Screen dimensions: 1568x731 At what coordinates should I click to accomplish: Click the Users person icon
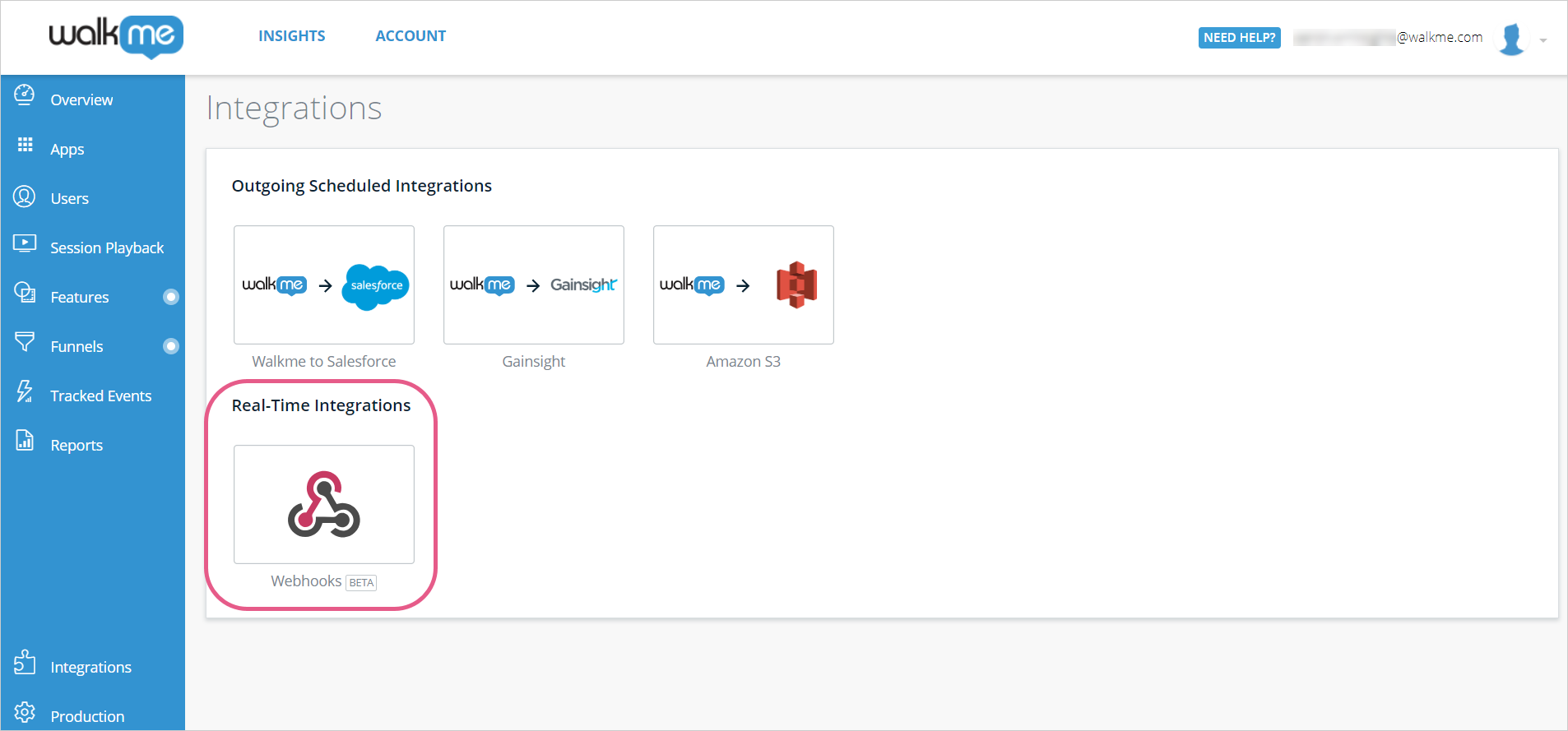pyautogui.click(x=25, y=197)
